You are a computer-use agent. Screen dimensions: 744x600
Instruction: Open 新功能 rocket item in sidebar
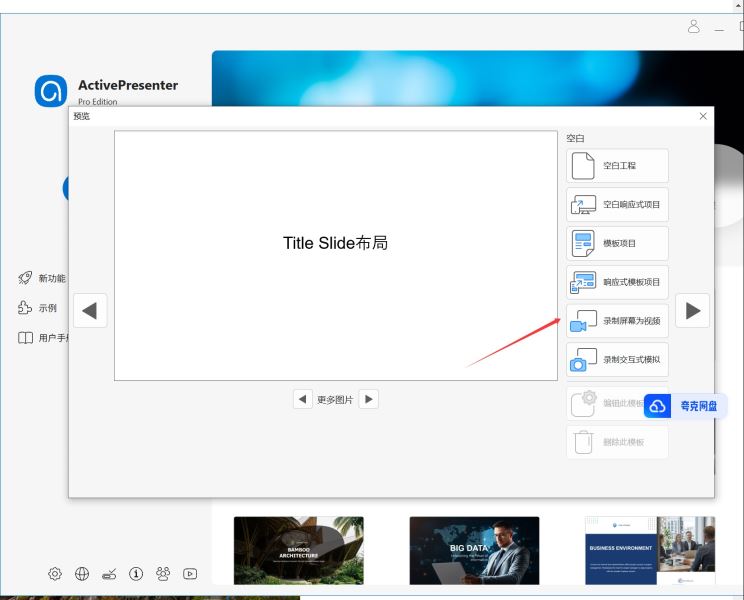tap(42, 278)
